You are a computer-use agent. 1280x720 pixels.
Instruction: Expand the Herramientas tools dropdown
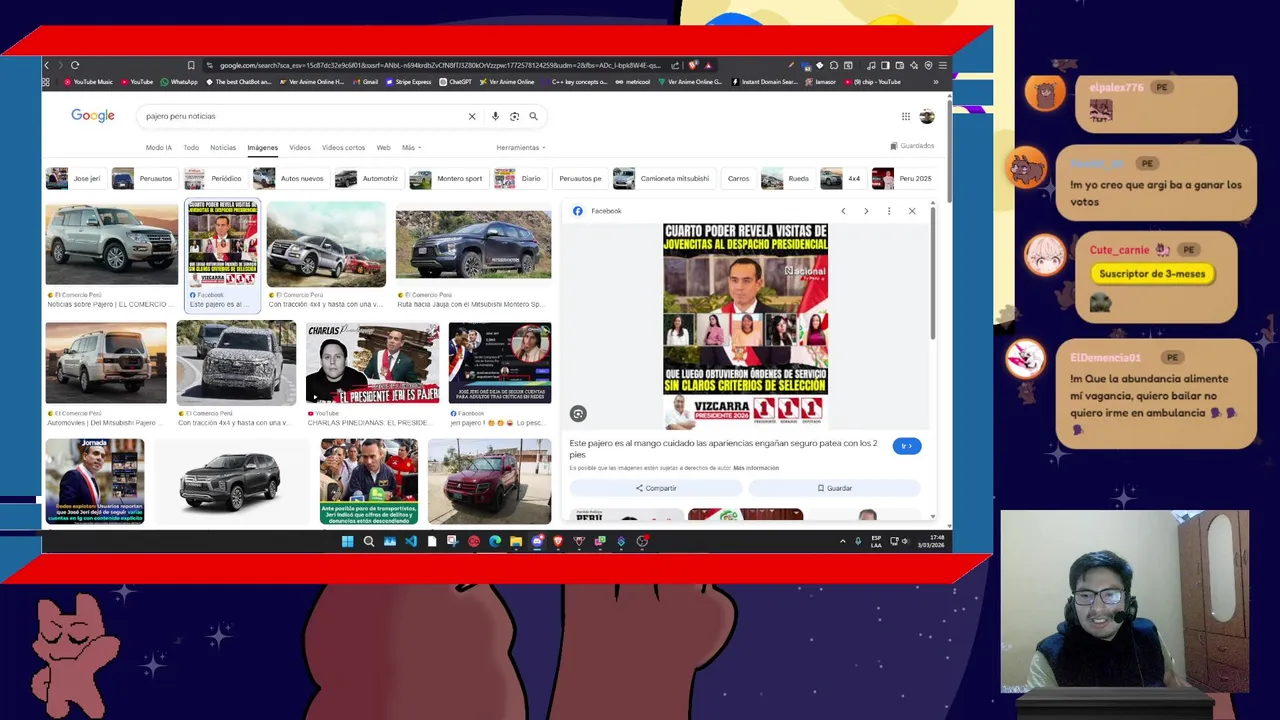pyautogui.click(x=520, y=147)
